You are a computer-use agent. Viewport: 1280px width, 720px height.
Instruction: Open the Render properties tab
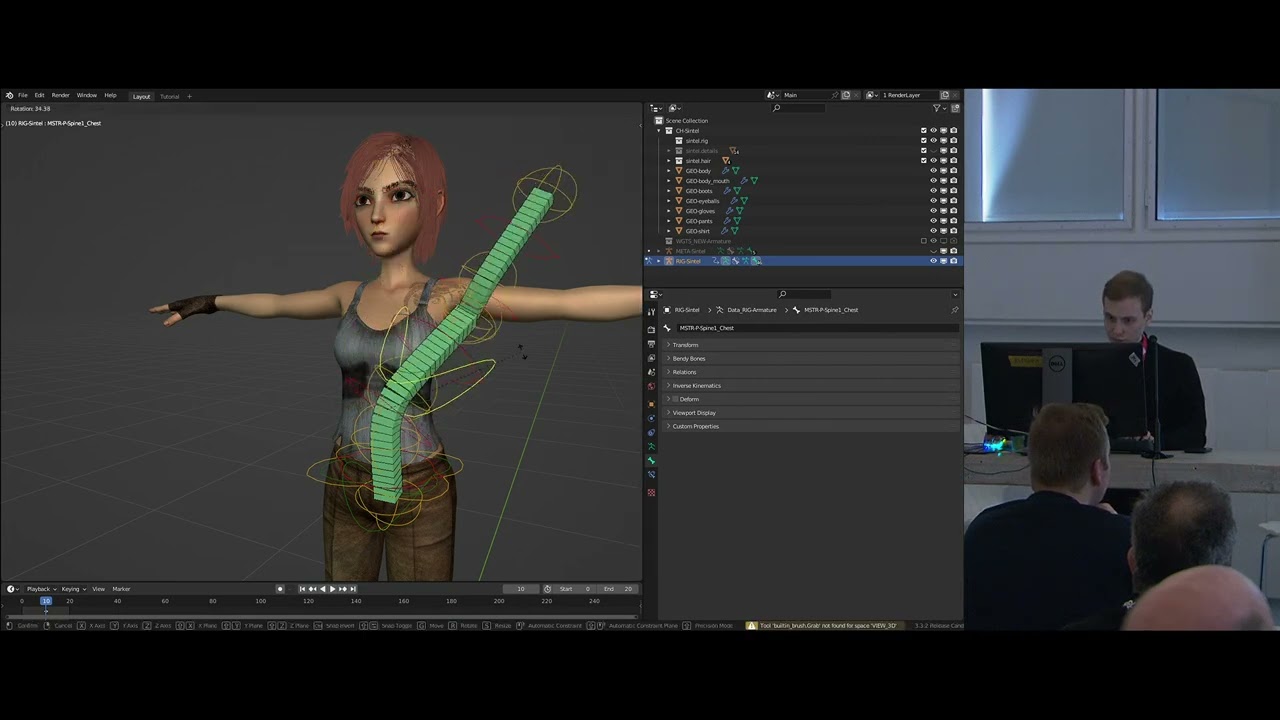pyautogui.click(x=651, y=329)
